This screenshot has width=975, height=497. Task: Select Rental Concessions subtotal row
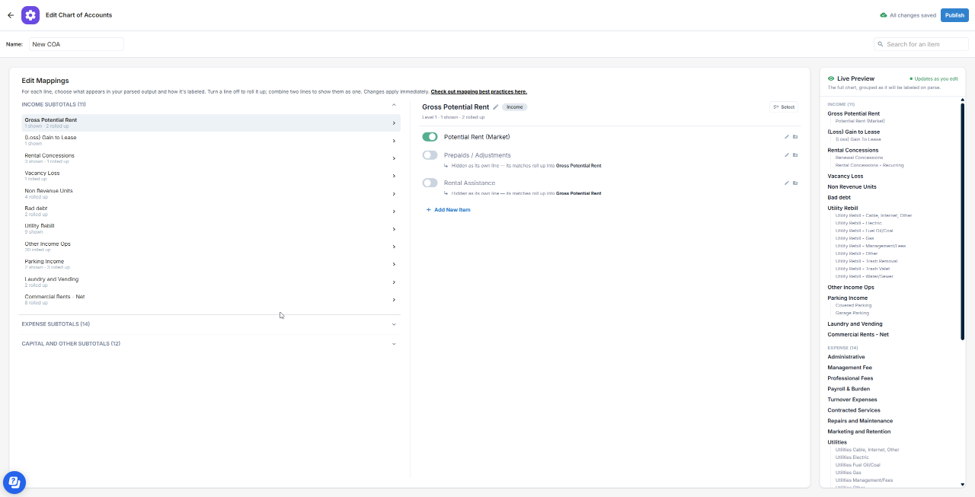point(210,158)
